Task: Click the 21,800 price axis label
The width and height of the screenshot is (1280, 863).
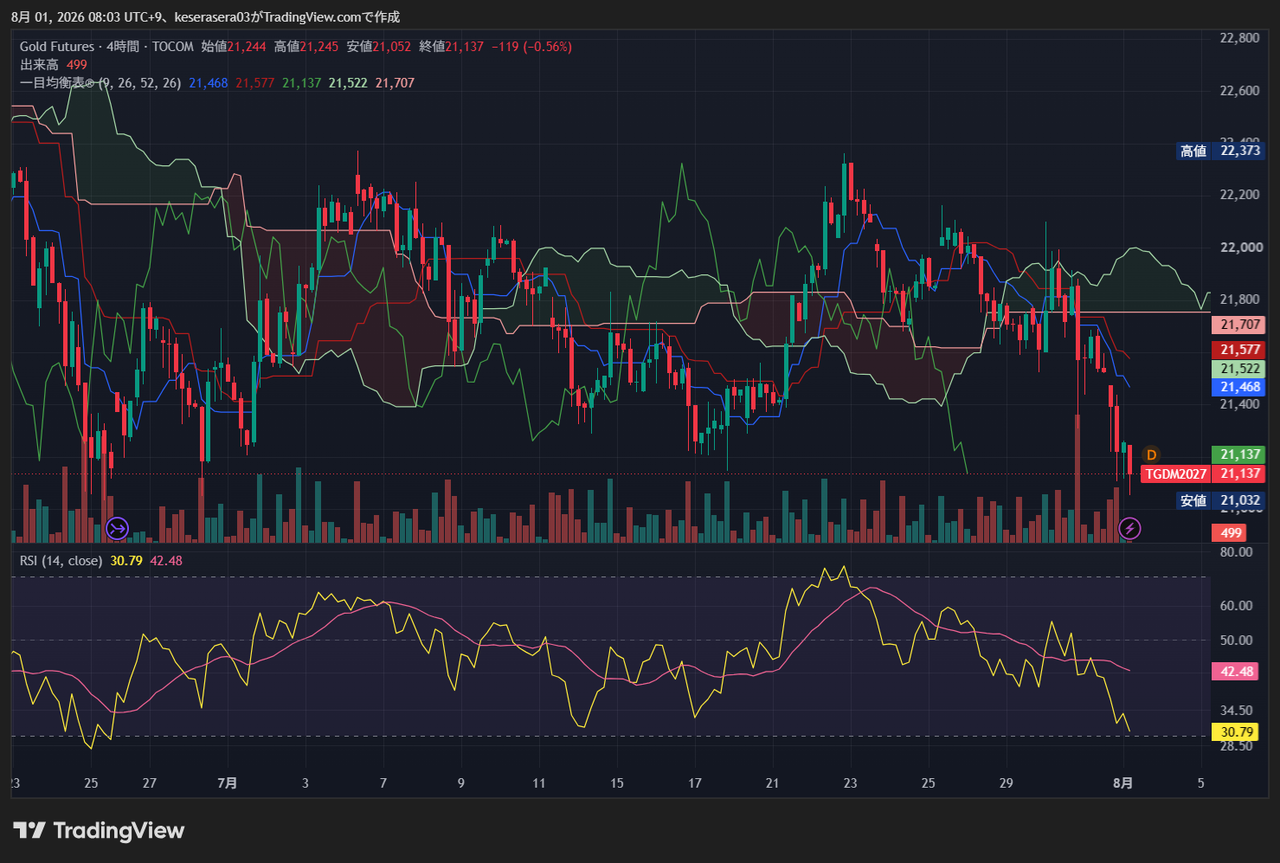Action: pos(1240,299)
